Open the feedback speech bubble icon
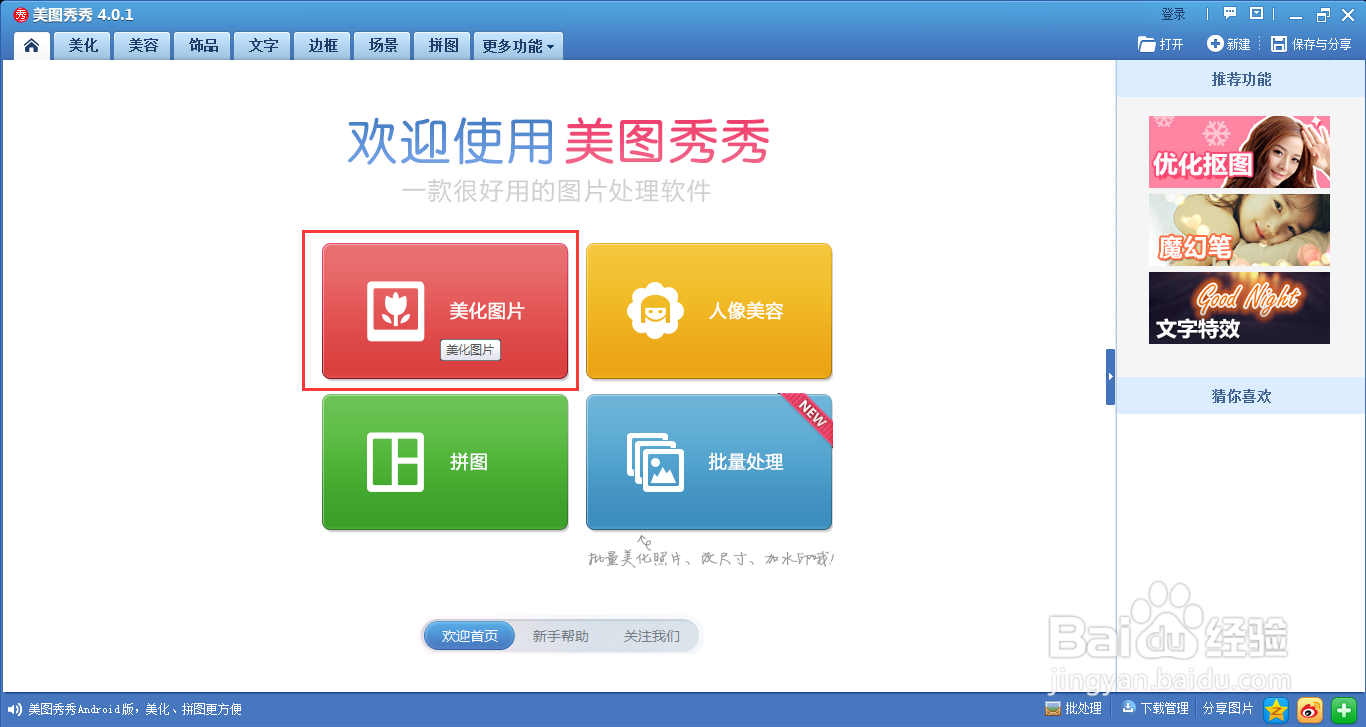The height and width of the screenshot is (727, 1366). pyautogui.click(x=1230, y=14)
